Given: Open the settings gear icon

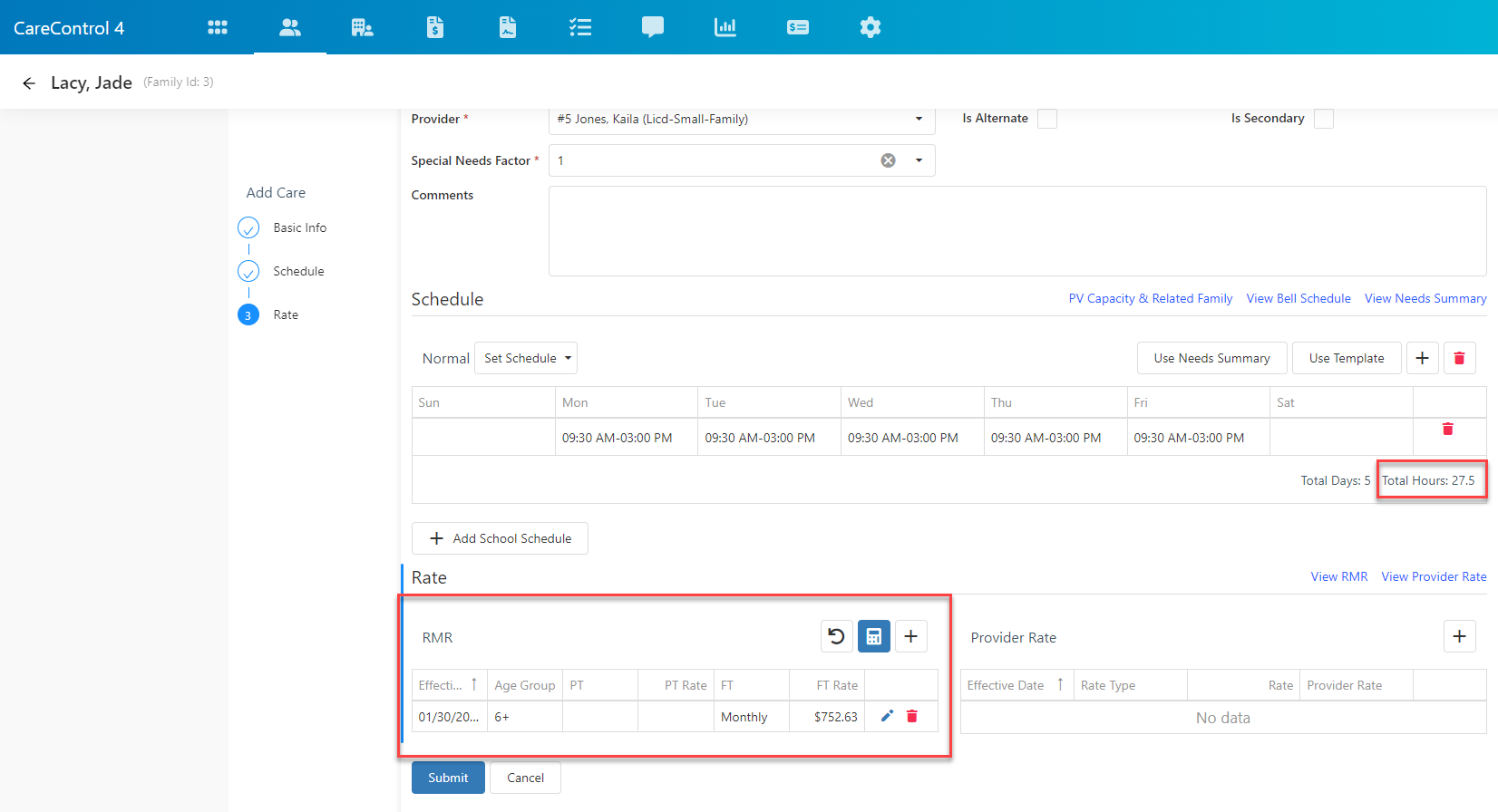Looking at the screenshot, I should [x=871, y=27].
